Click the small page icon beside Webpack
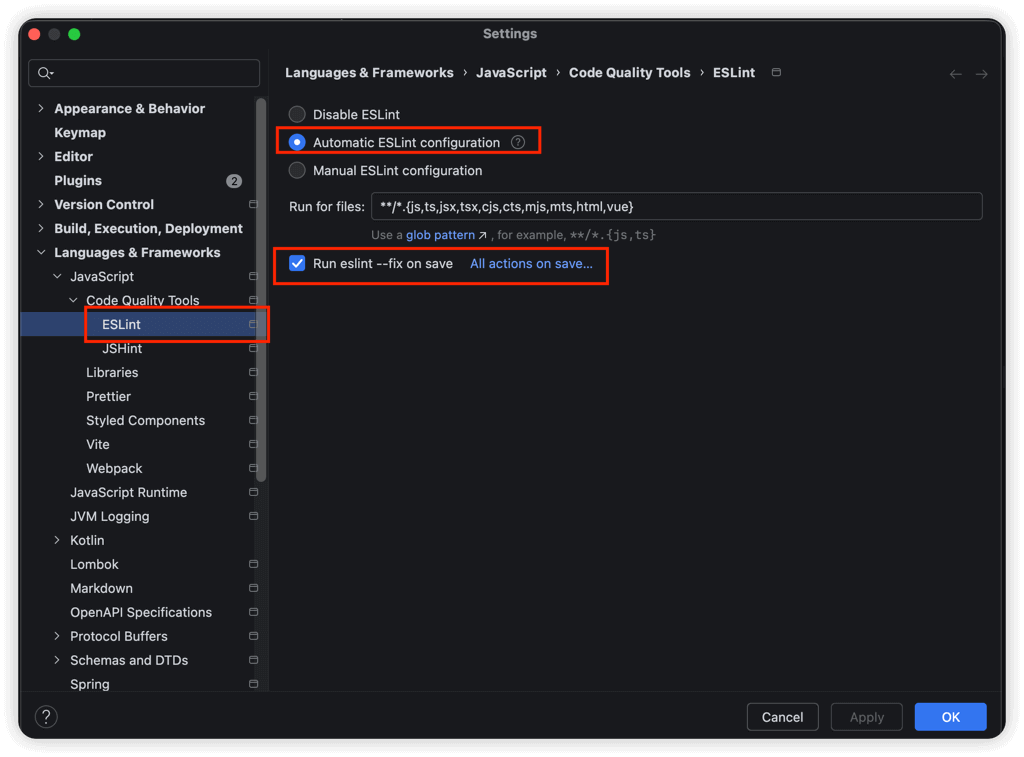This screenshot has width=1024, height=757. 251,468
